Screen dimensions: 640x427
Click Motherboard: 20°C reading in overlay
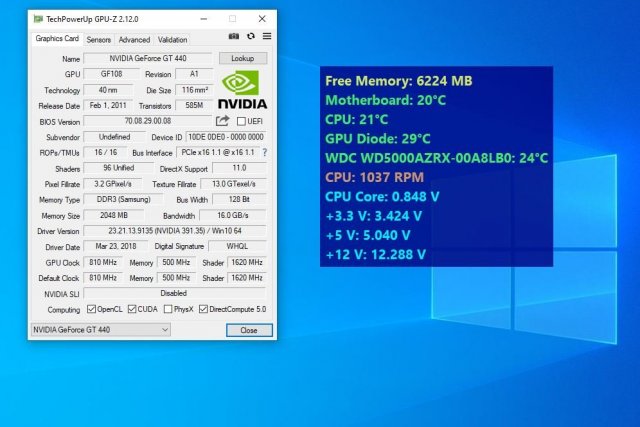pos(385,100)
